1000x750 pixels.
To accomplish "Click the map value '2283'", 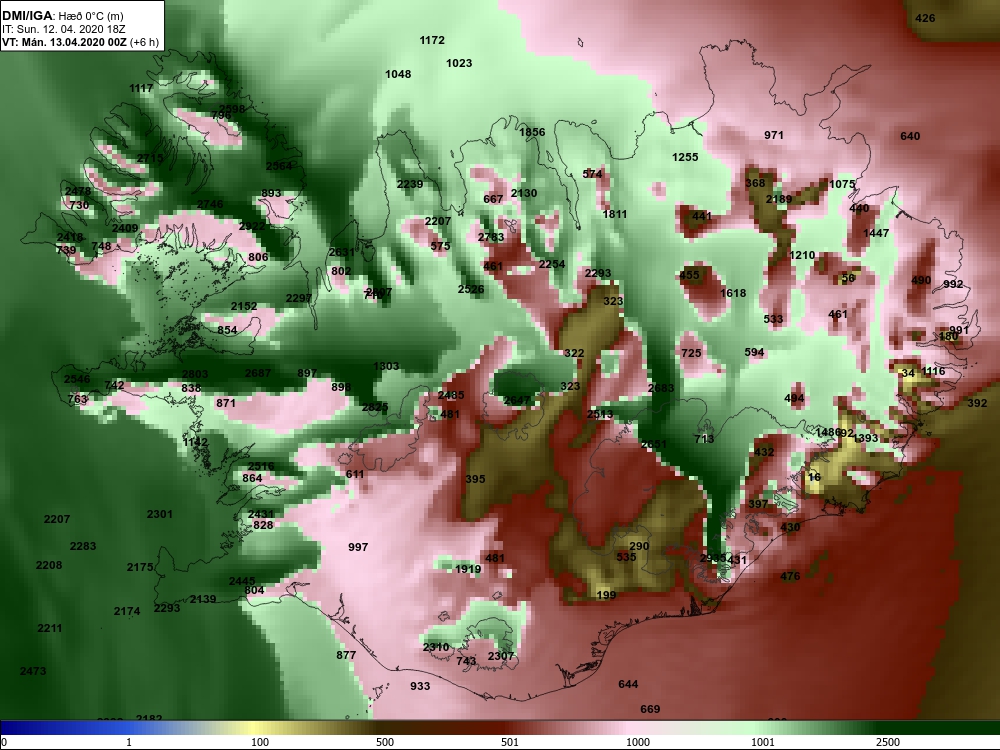I will (x=83, y=547).
